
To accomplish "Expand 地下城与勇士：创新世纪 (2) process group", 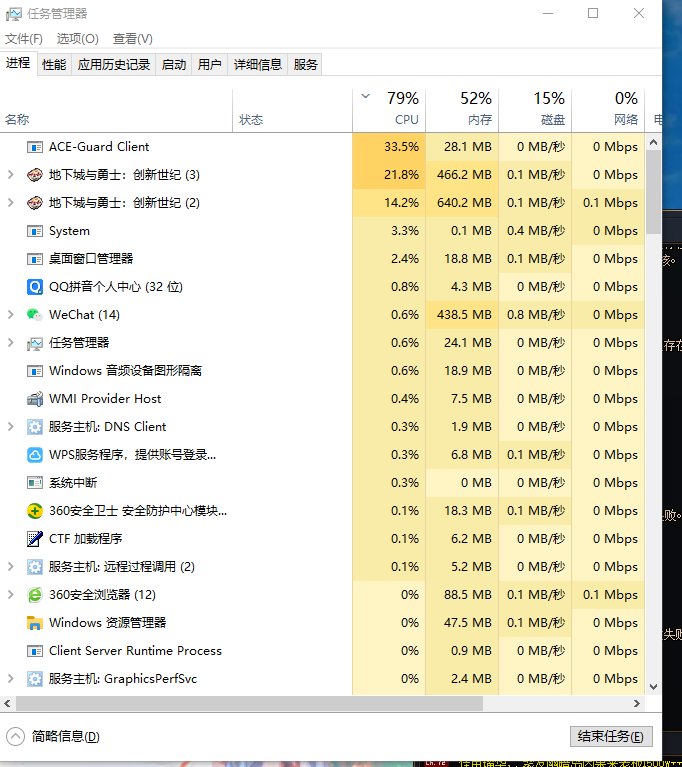I will [x=11, y=203].
